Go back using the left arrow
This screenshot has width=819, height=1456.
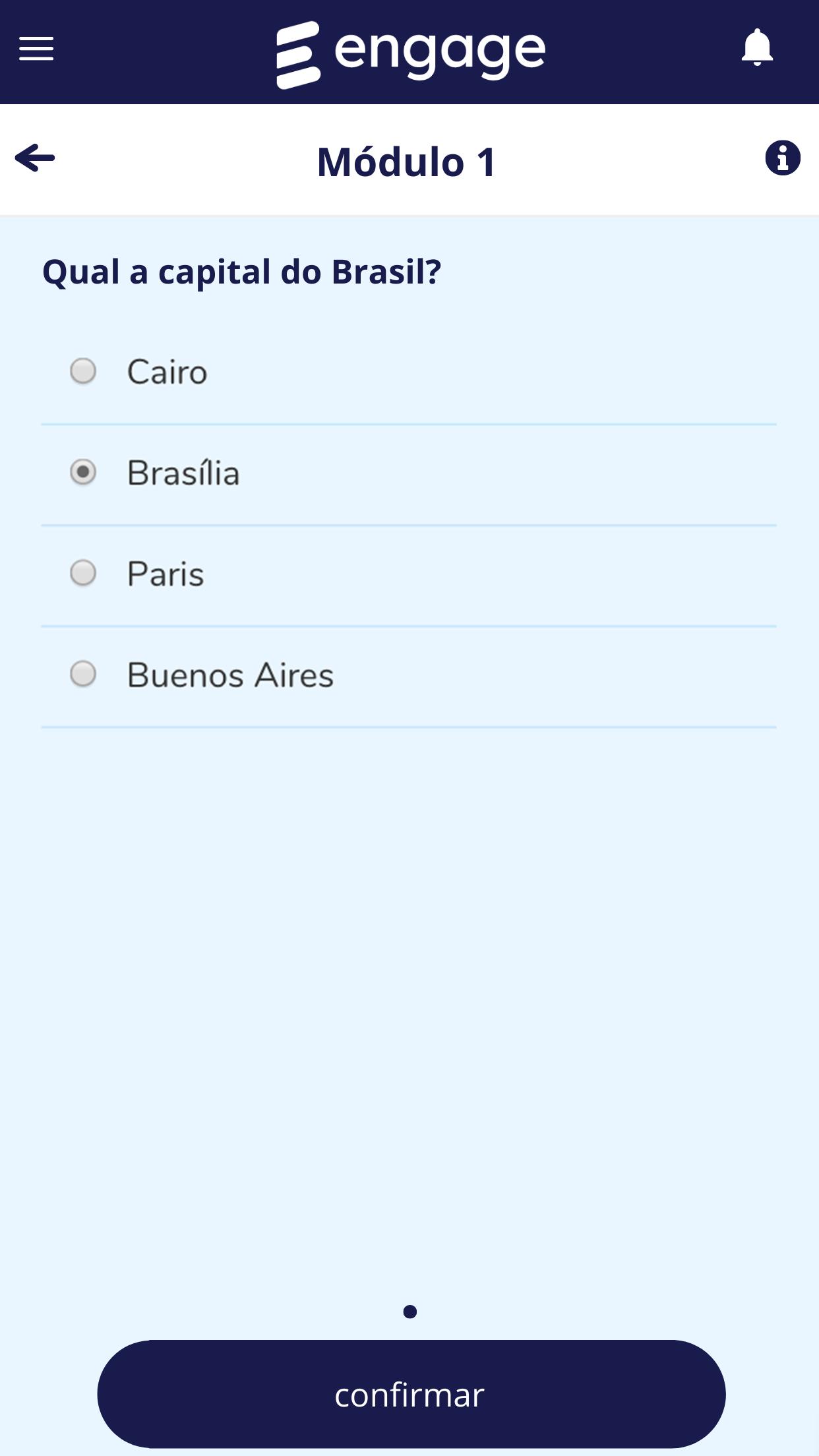pyautogui.click(x=35, y=158)
